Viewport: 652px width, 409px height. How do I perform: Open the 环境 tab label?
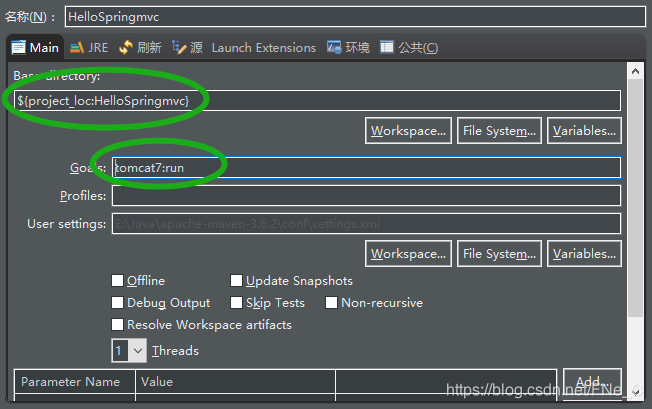coord(357,48)
